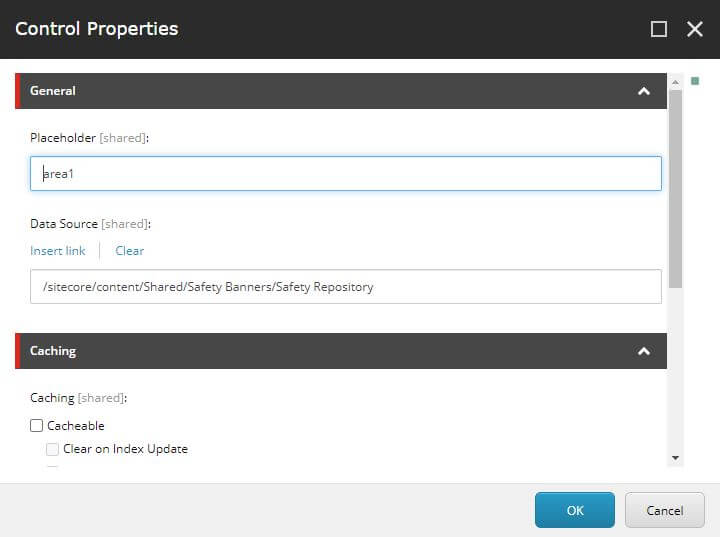The image size is (720, 537).
Task: Click the Insert link option
Action: [x=58, y=251]
